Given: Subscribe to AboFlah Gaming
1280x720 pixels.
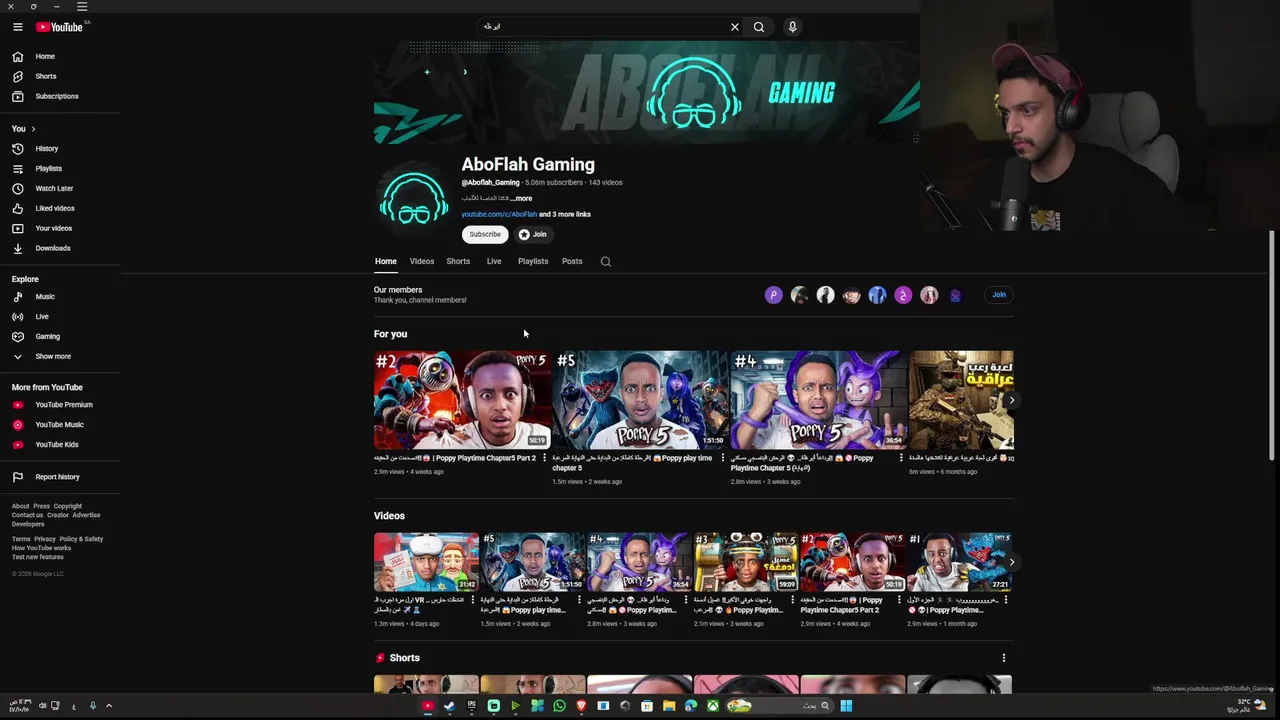Looking at the screenshot, I should tap(485, 234).
